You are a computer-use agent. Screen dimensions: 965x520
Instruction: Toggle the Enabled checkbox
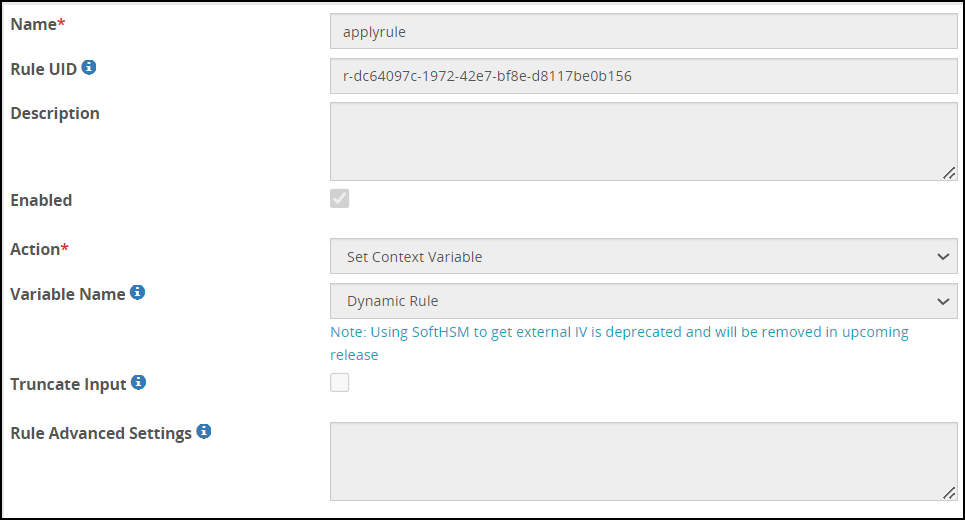click(x=340, y=198)
